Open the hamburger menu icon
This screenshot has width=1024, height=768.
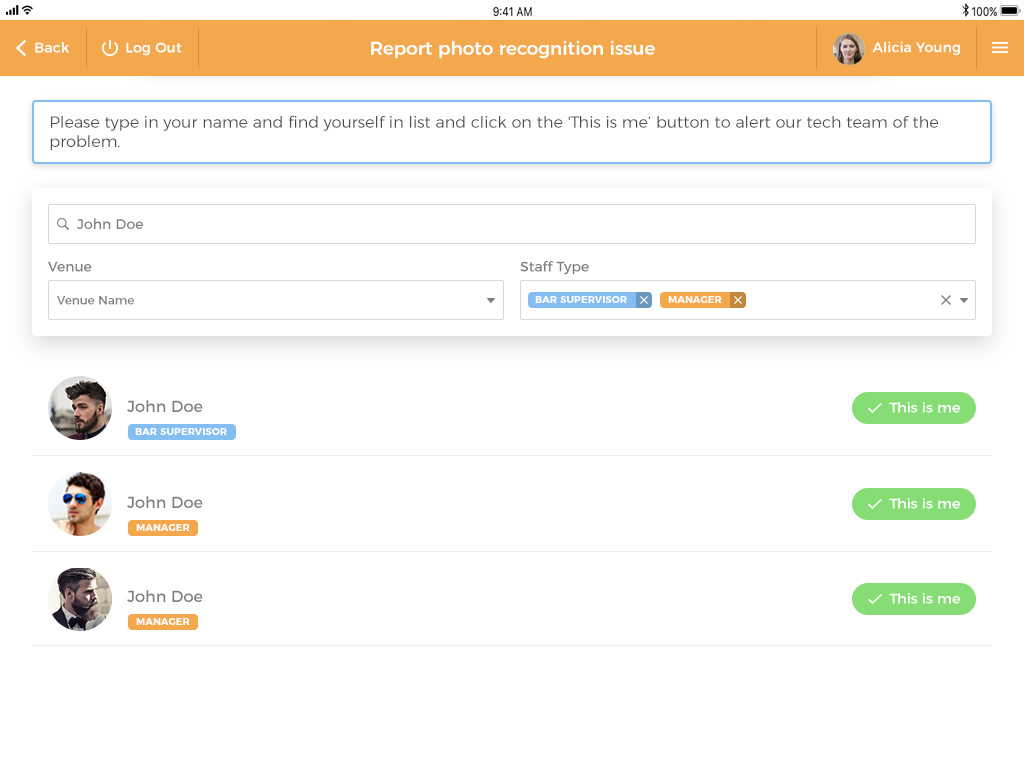pyautogui.click(x=999, y=48)
